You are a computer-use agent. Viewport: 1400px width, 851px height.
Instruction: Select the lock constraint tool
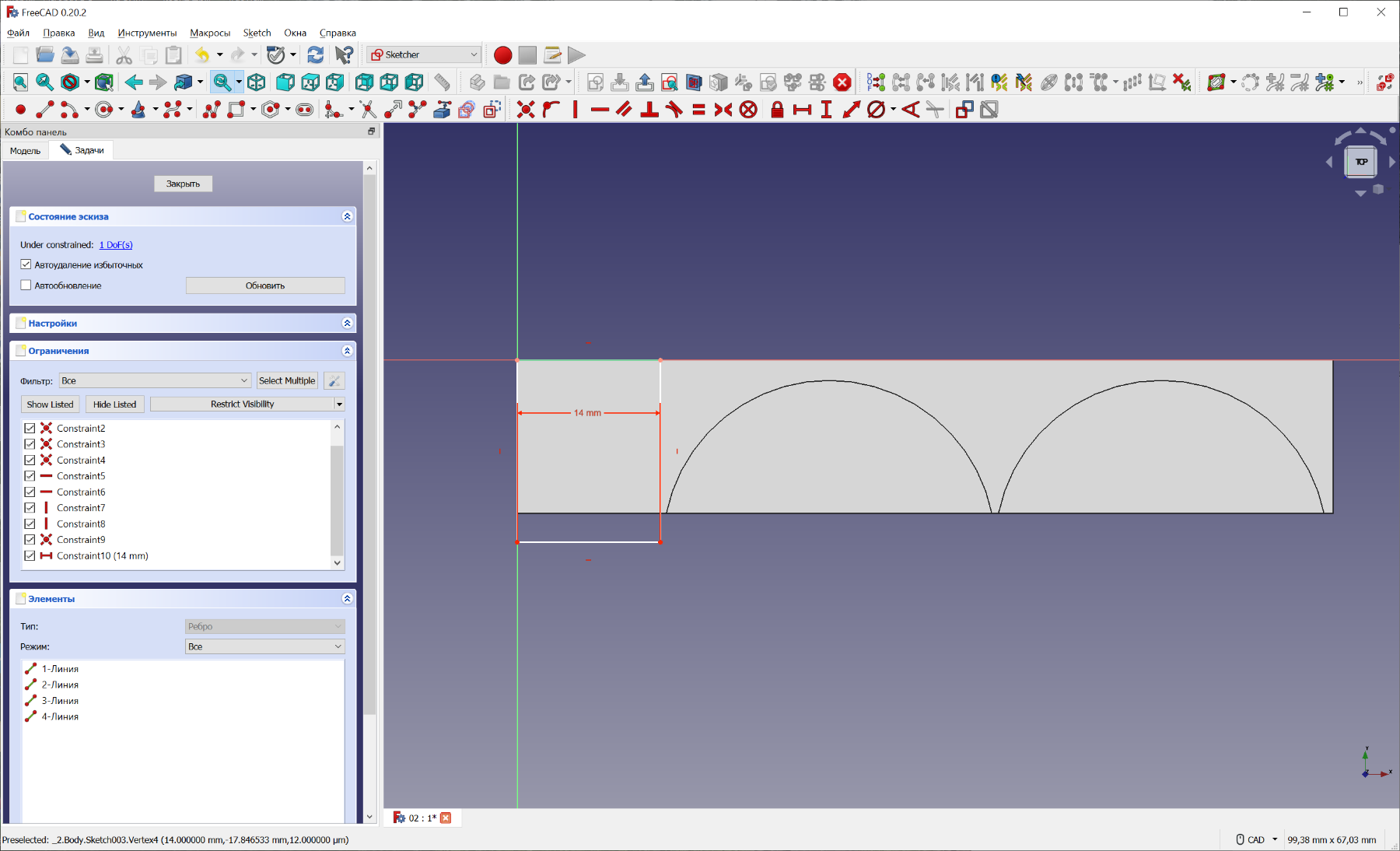pyautogui.click(x=776, y=110)
